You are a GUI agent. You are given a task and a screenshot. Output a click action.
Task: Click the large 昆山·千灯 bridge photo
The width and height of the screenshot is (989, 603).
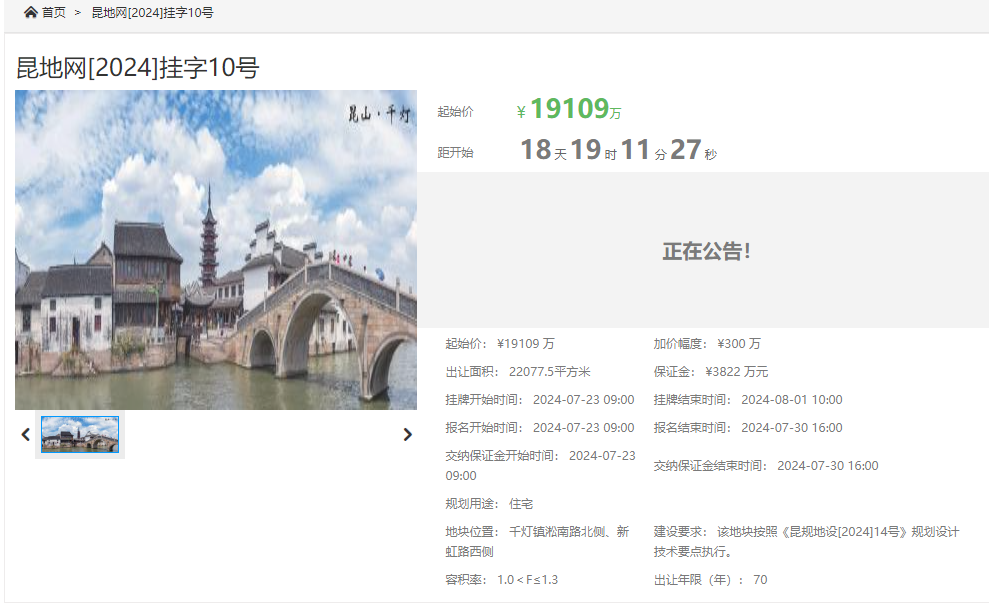point(216,250)
